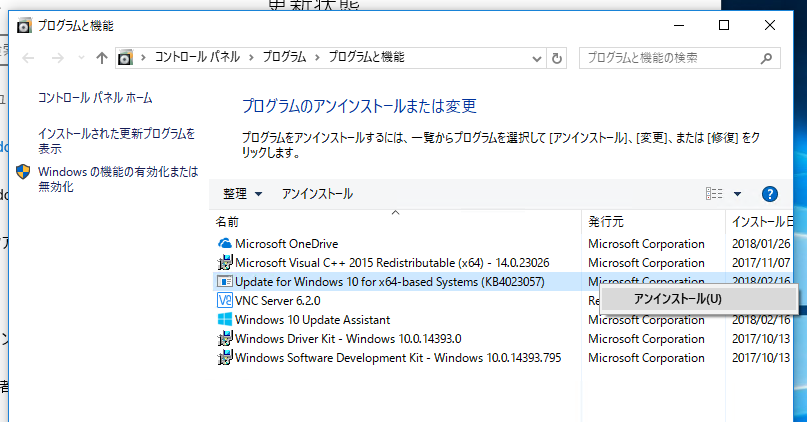Click the Windows 10 Update Assistant logo icon
The image size is (807, 422).
coord(225,319)
